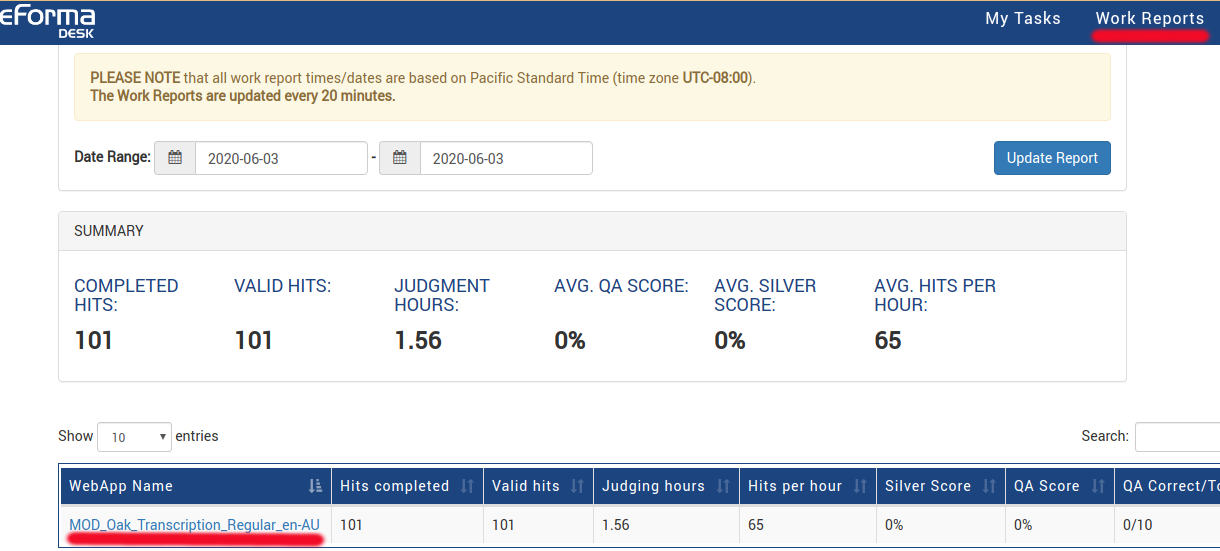1220x551 pixels.
Task: Sort by Hits per hour icon
Action: point(860,486)
